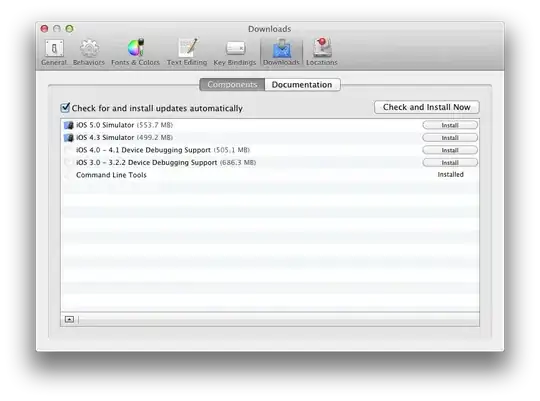Open the Key Bindings preferences
This screenshot has height=401, width=540.
point(235,52)
